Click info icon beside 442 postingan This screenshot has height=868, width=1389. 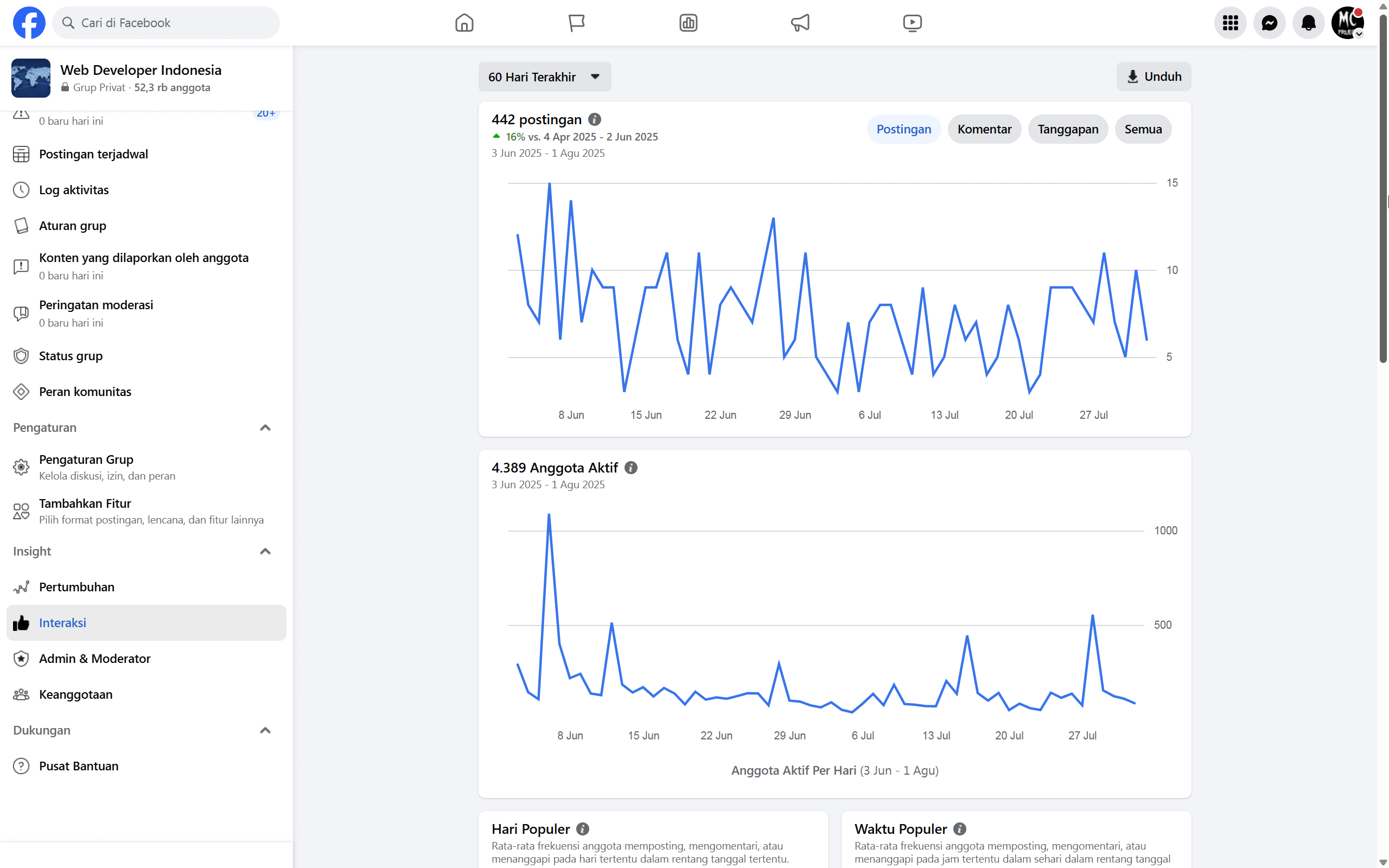click(x=595, y=119)
